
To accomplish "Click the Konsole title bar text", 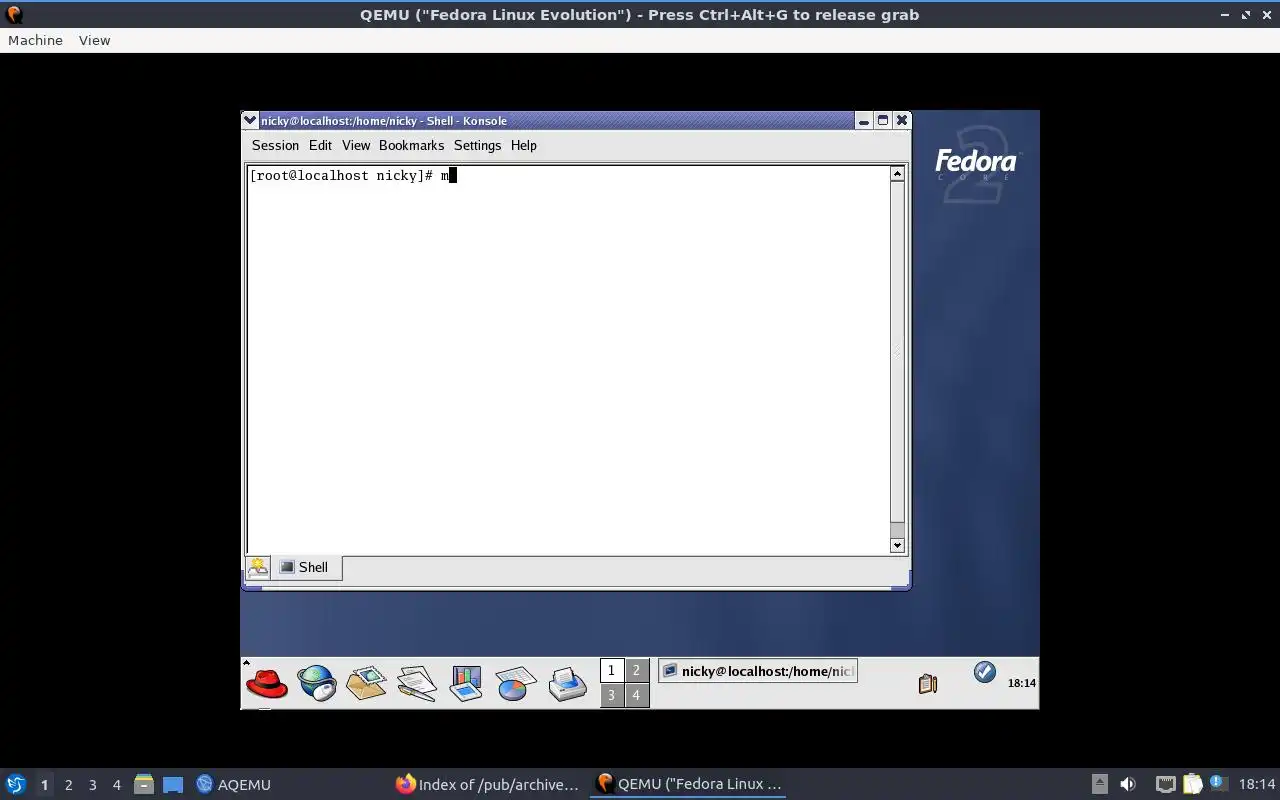I will (x=383, y=120).
